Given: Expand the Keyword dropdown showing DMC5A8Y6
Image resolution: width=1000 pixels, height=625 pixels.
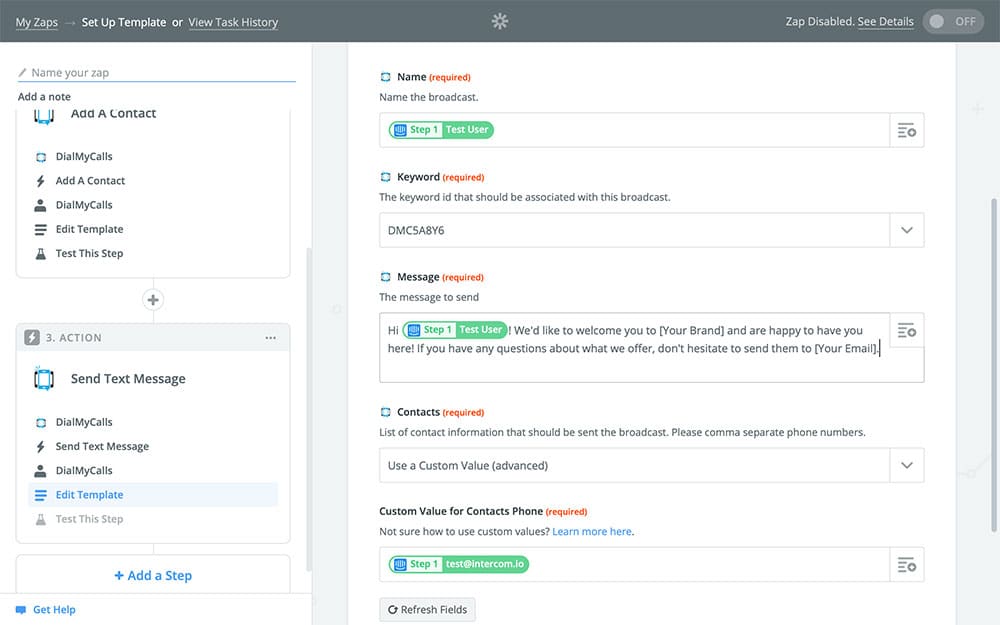Looking at the screenshot, I should 906,230.
